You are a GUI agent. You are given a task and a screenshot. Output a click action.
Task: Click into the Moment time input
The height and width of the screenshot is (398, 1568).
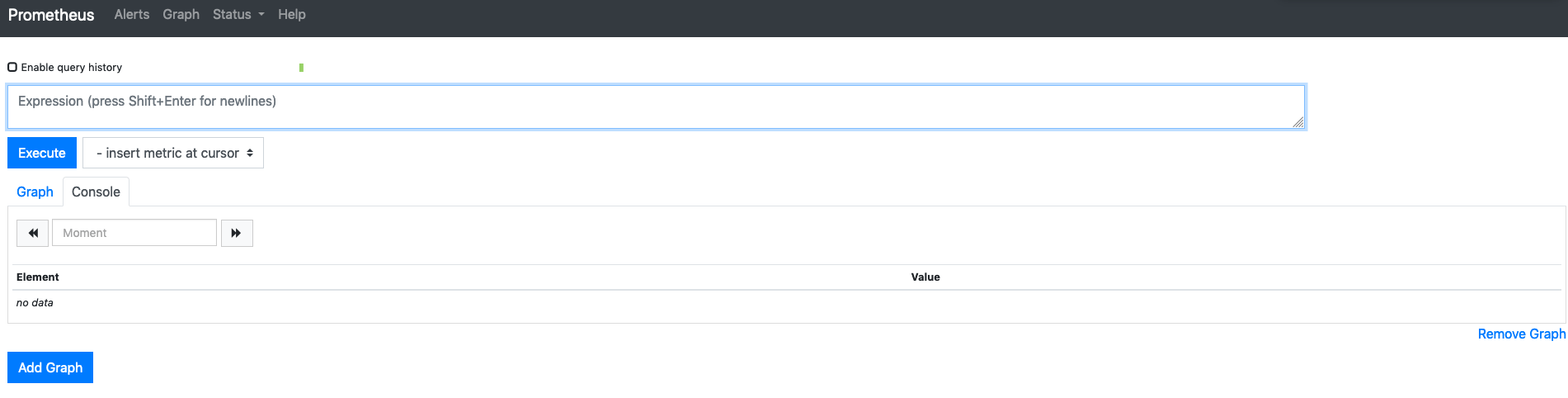click(134, 233)
